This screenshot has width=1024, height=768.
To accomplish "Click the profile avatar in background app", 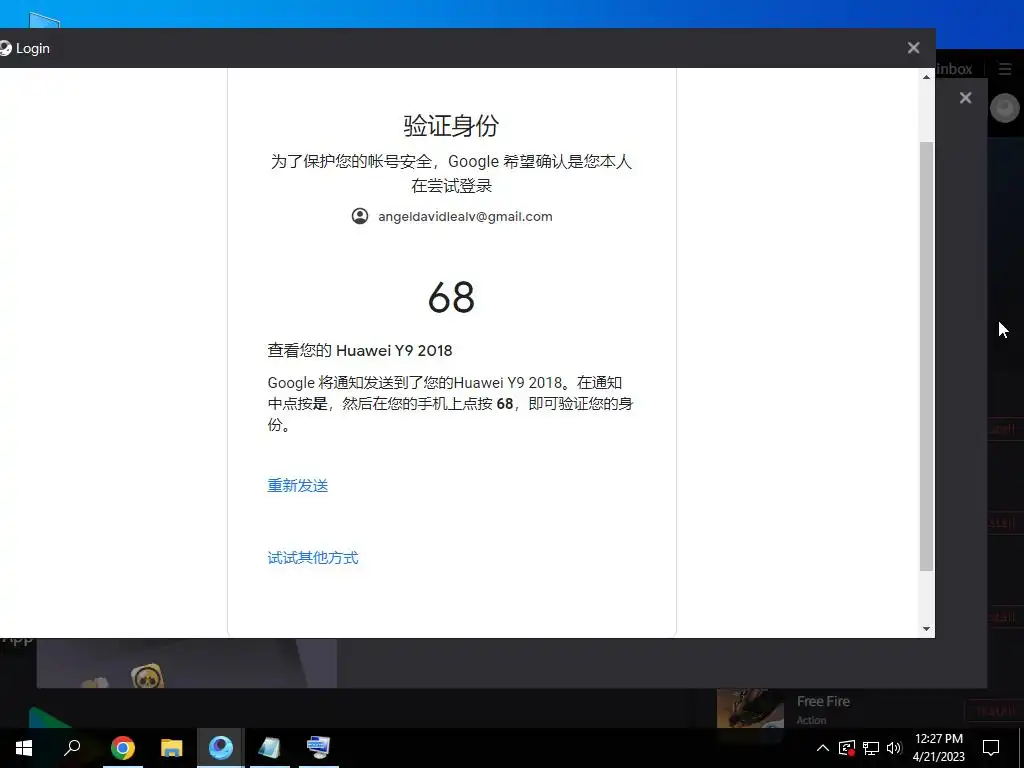I will point(1004,108).
